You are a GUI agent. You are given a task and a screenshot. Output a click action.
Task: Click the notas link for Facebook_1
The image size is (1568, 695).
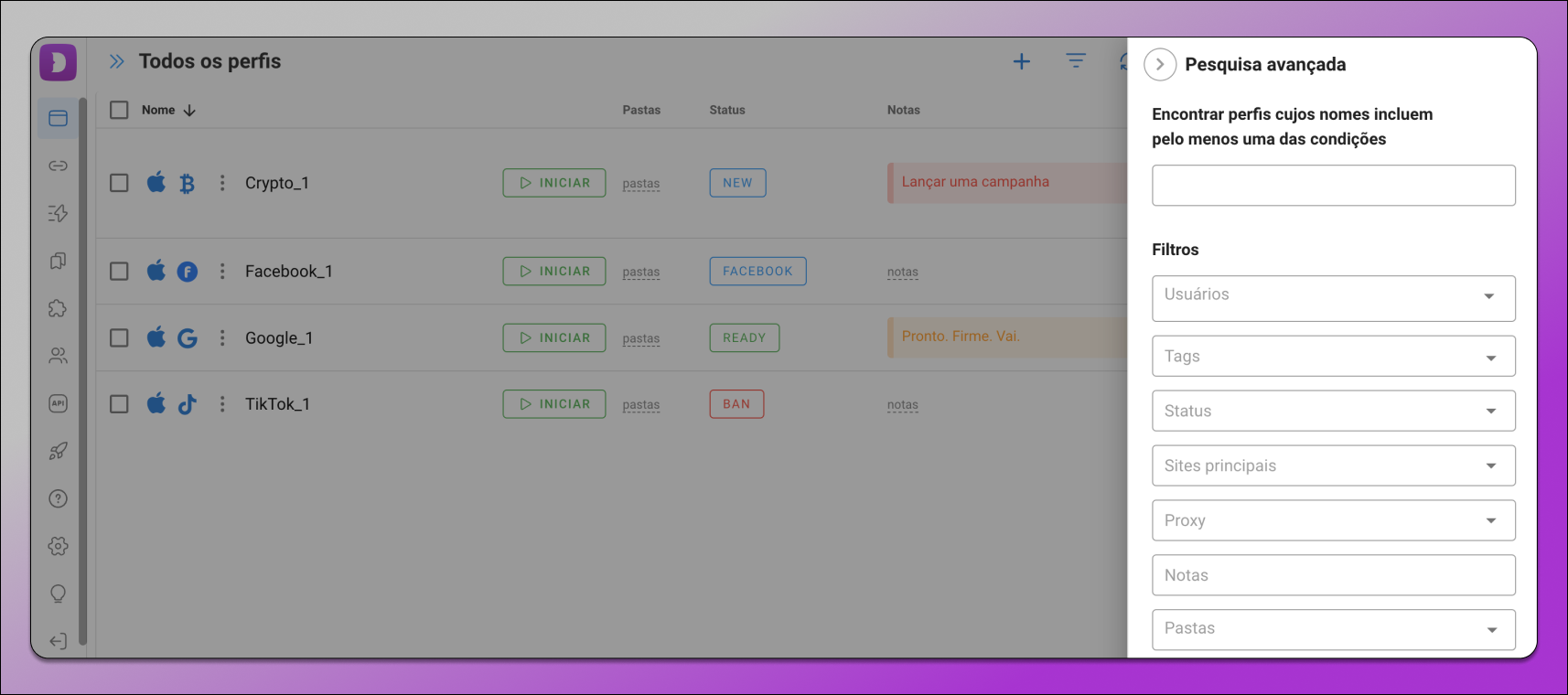pos(903,273)
